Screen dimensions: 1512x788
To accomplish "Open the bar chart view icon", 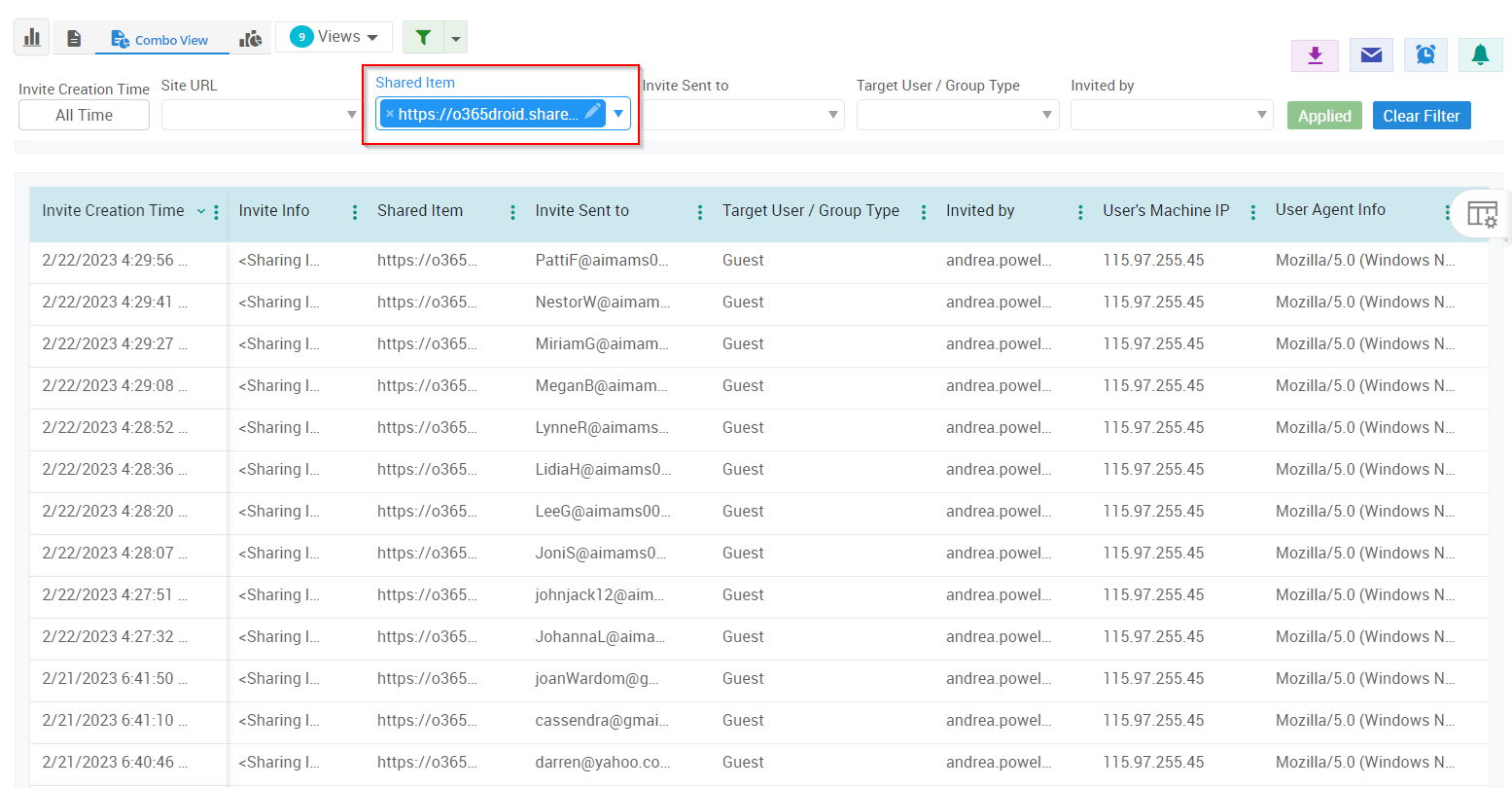I will pos(32,38).
